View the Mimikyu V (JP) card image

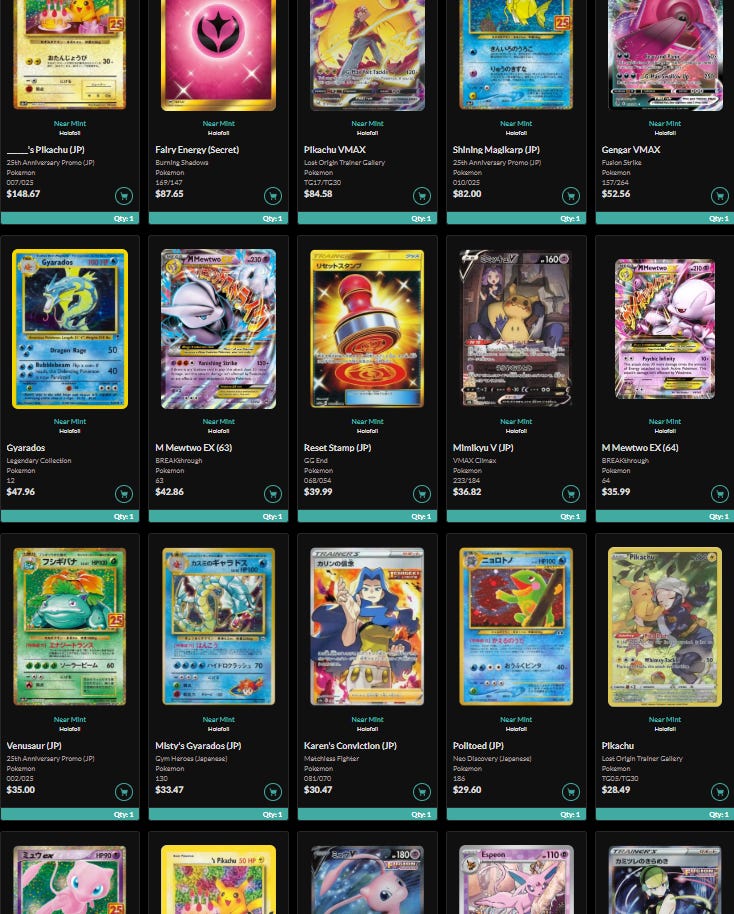[516, 328]
